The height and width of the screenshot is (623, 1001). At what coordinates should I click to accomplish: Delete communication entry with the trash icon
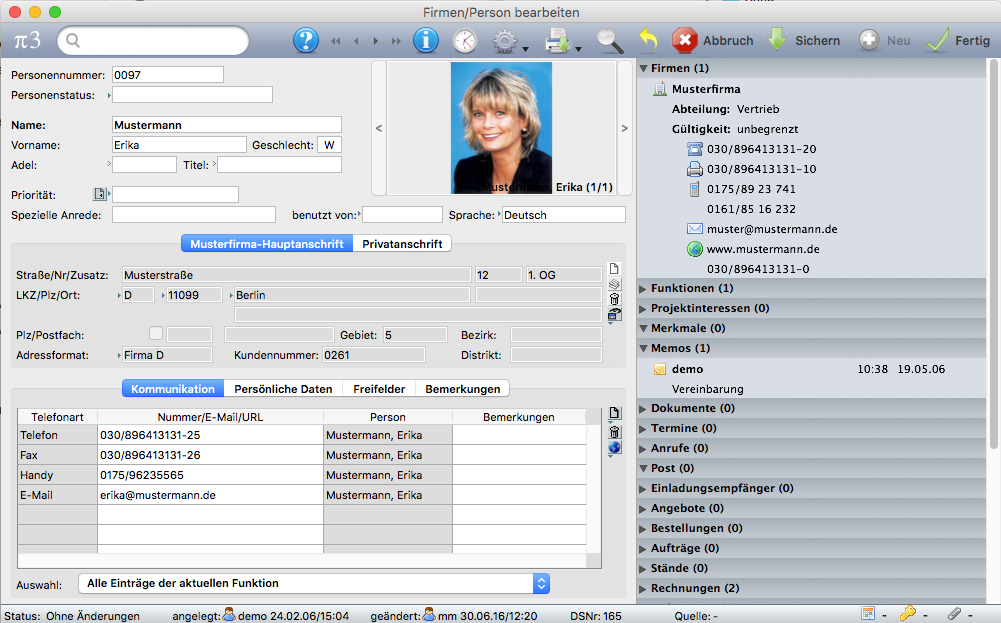(614, 432)
